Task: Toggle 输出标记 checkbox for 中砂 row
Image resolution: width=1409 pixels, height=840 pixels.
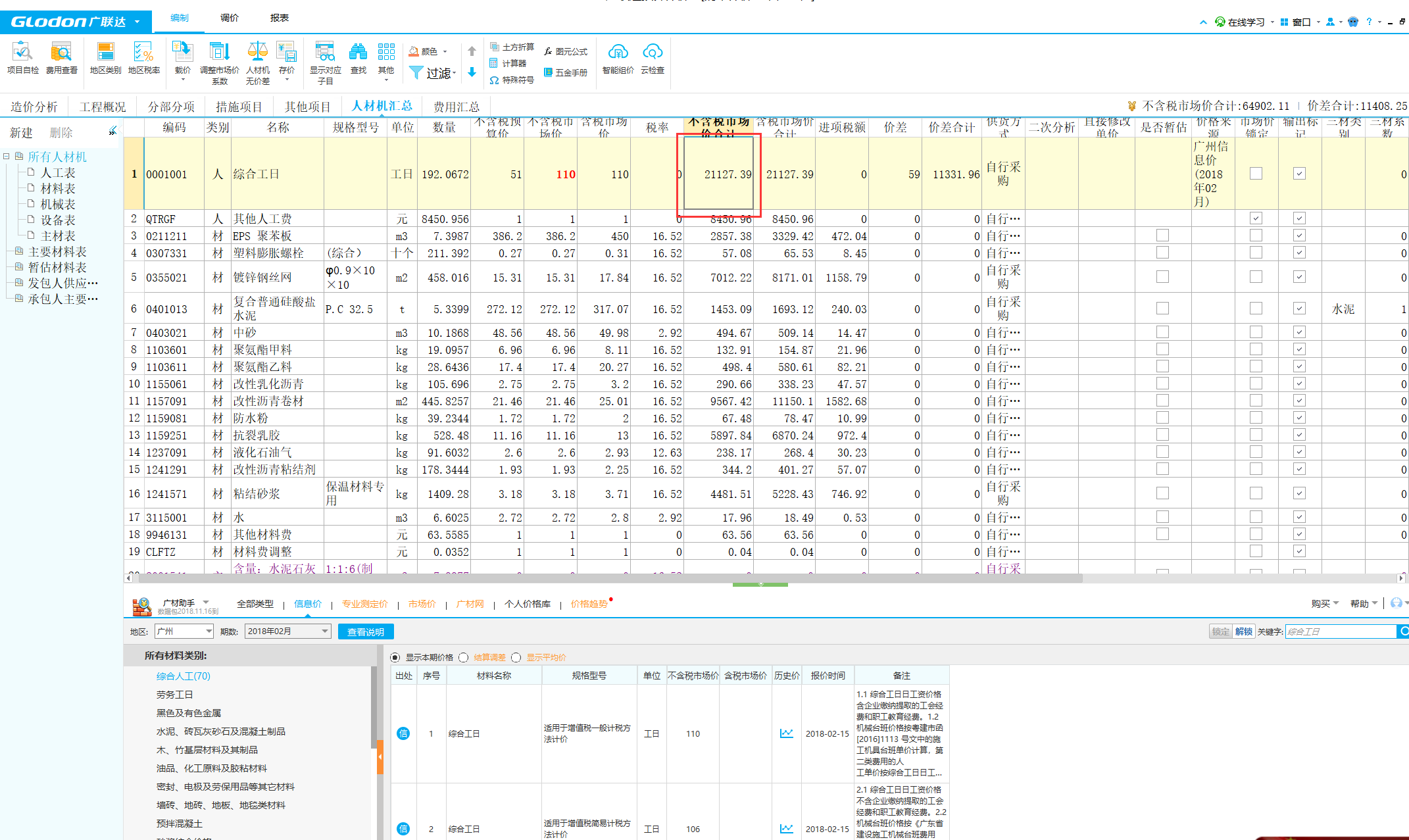Action: [x=1299, y=332]
